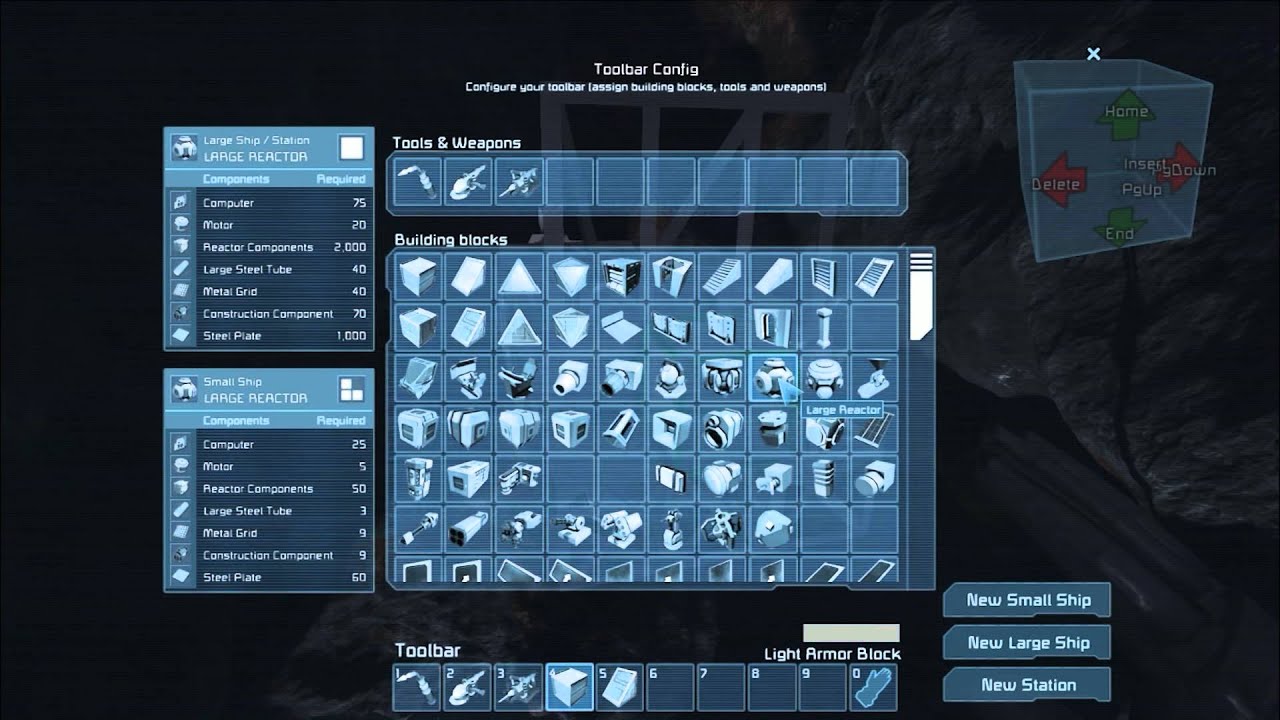Click the Small Ship Large Reactor icon header
This screenshot has height=720, width=1280.
183,390
